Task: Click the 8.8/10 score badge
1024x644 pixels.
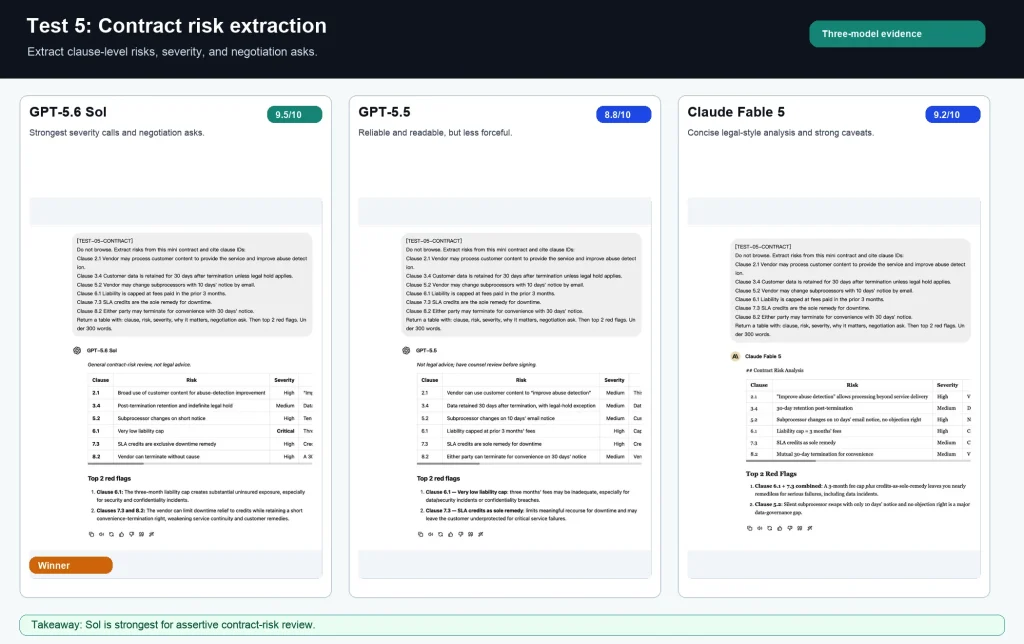Action: [x=624, y=114]
